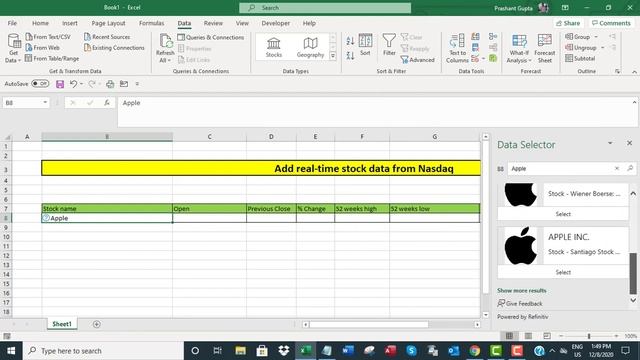
Task: Open Windows Start menu
Action: (x=11, y=351)
